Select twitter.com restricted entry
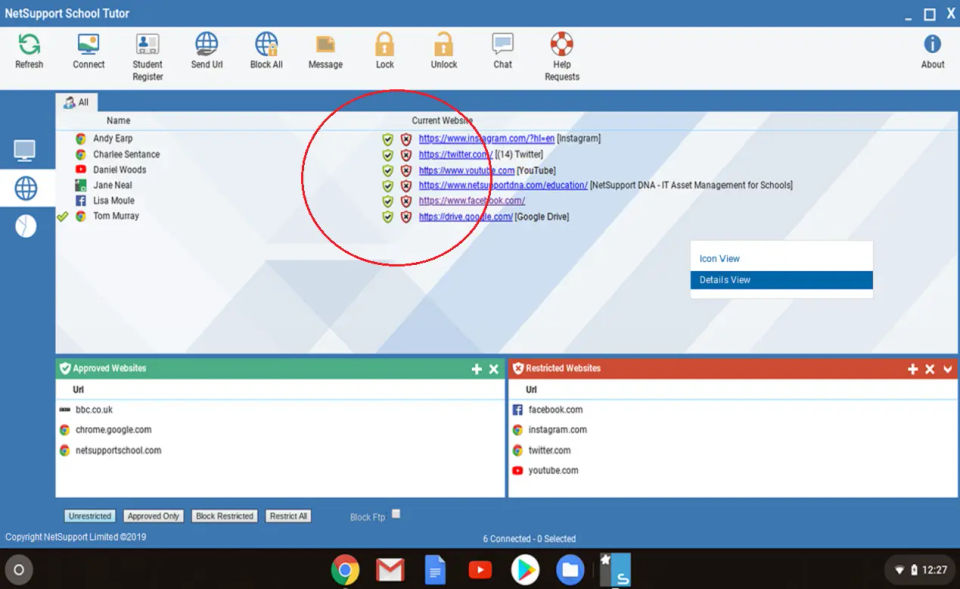This screenshot has width=960, height=589. click(549, 450)
